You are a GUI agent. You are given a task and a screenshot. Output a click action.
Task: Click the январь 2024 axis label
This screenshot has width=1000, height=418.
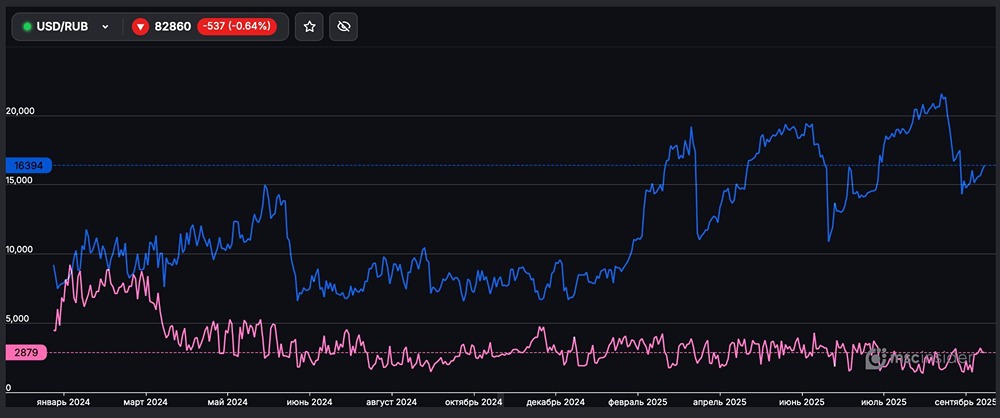63,401
